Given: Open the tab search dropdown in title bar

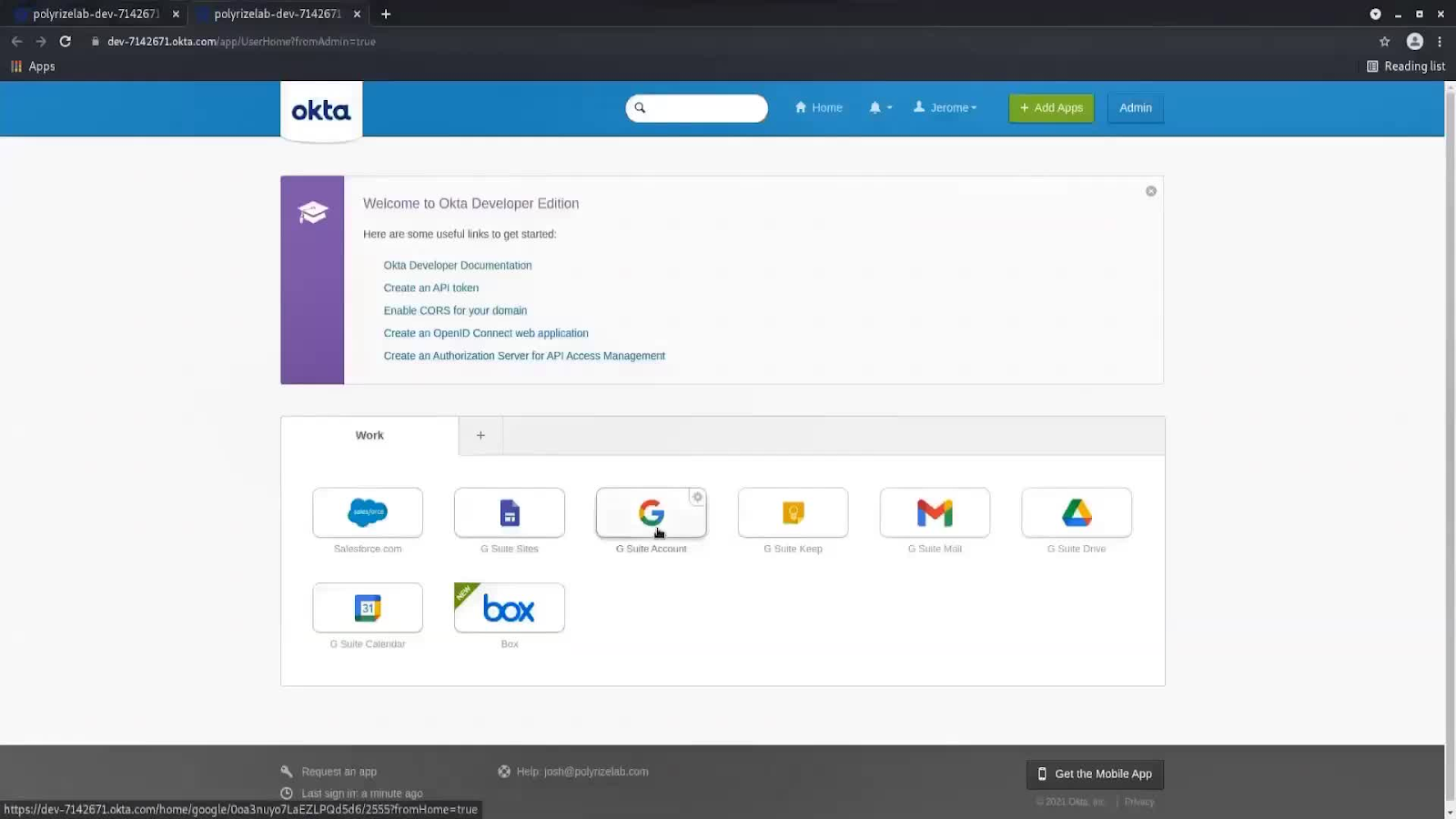Looking at the screenshot, I should [x=1375, y=14].
